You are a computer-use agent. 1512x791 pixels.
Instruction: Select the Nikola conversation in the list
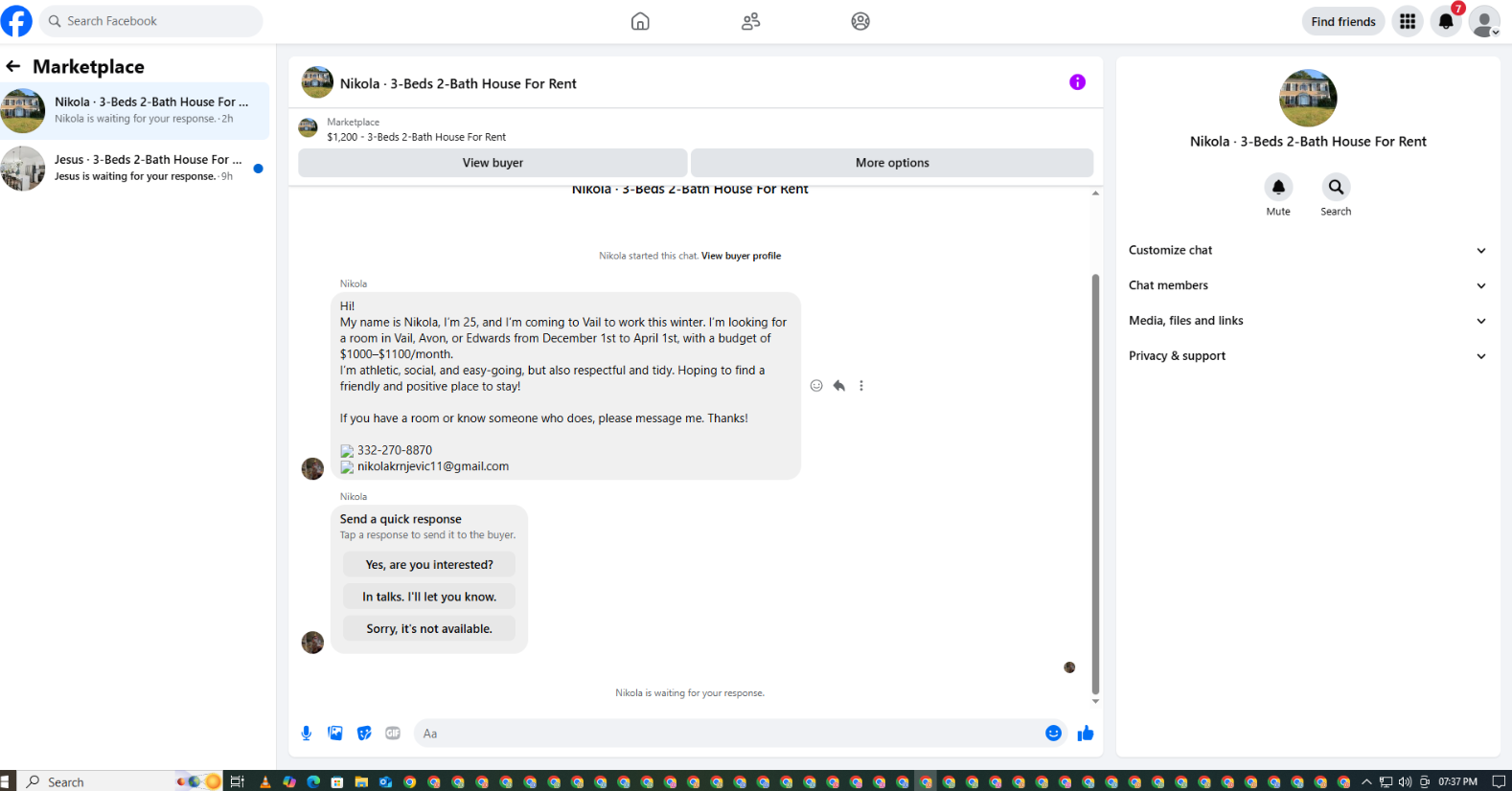(x=134, y=110)
